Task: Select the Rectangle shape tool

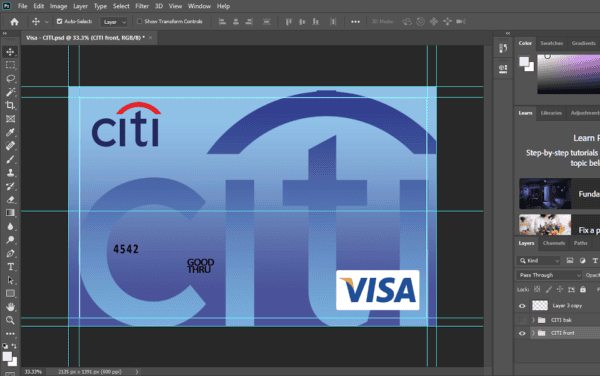Action: coord(10,293)
